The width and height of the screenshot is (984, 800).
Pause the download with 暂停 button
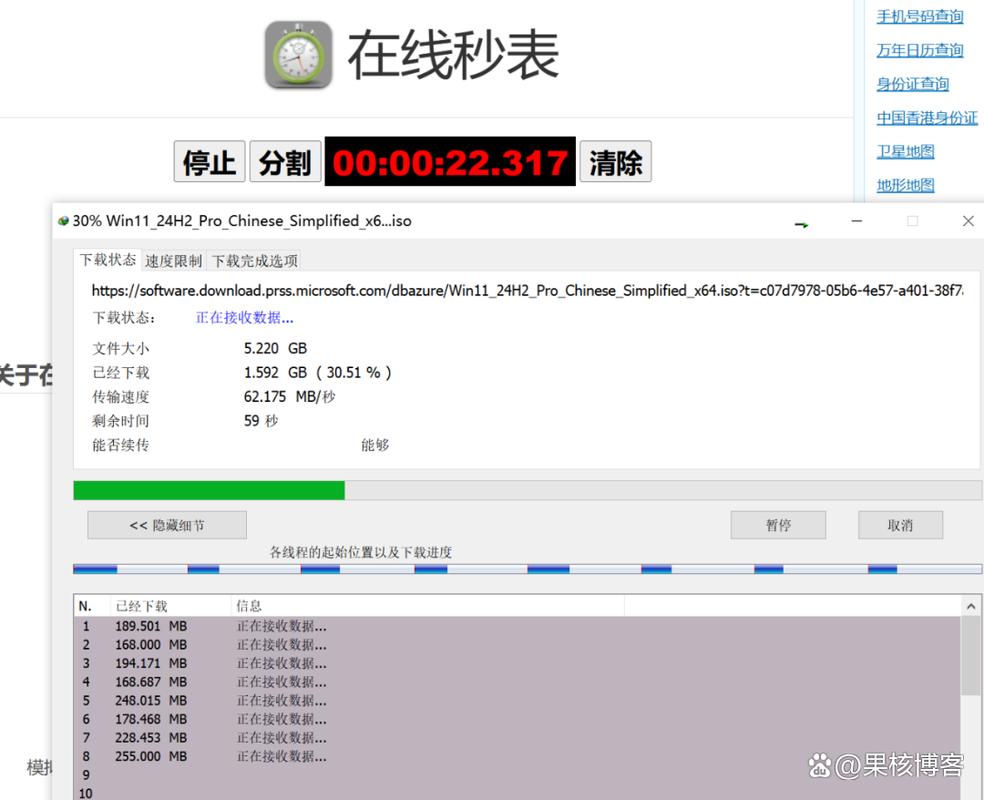(778, 525)
